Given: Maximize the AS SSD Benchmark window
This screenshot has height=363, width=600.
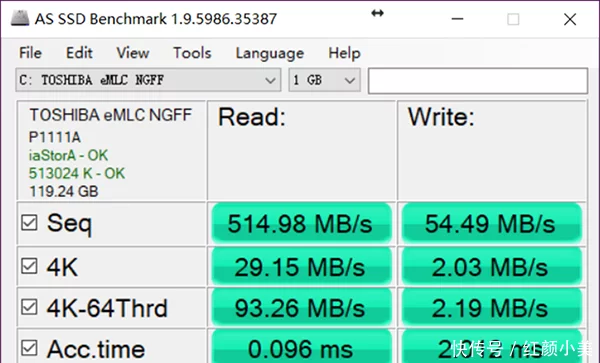Looking at the screenshot, I should click(513, 19).
